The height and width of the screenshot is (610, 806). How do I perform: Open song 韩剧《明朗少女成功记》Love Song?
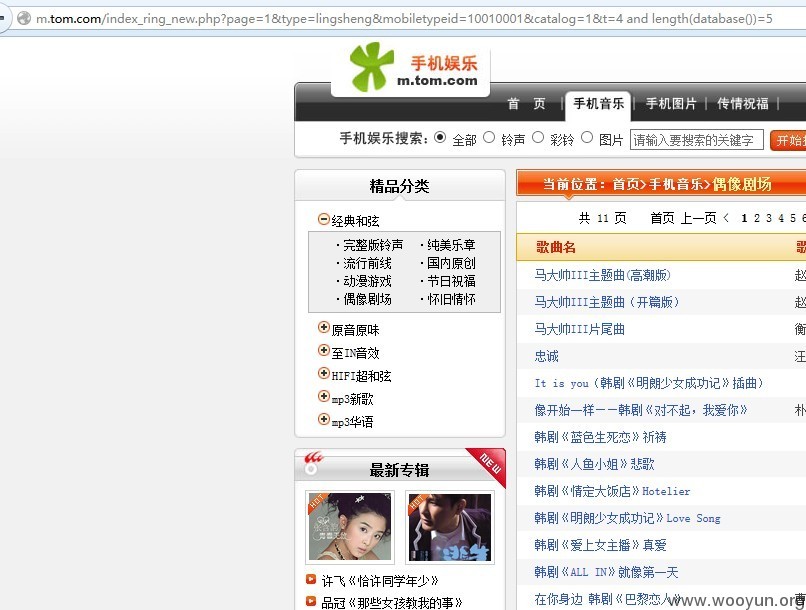[x=627, y=518]
